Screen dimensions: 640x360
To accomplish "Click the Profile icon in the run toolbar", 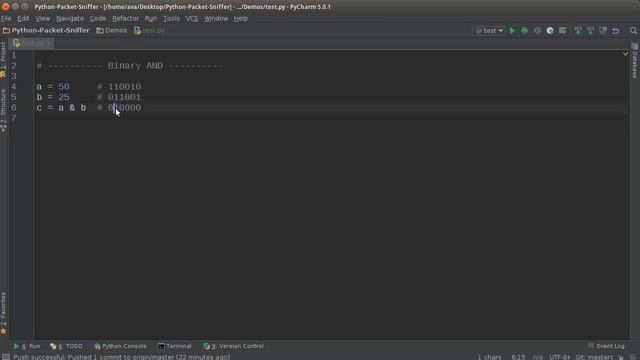I will coord(550,31).
